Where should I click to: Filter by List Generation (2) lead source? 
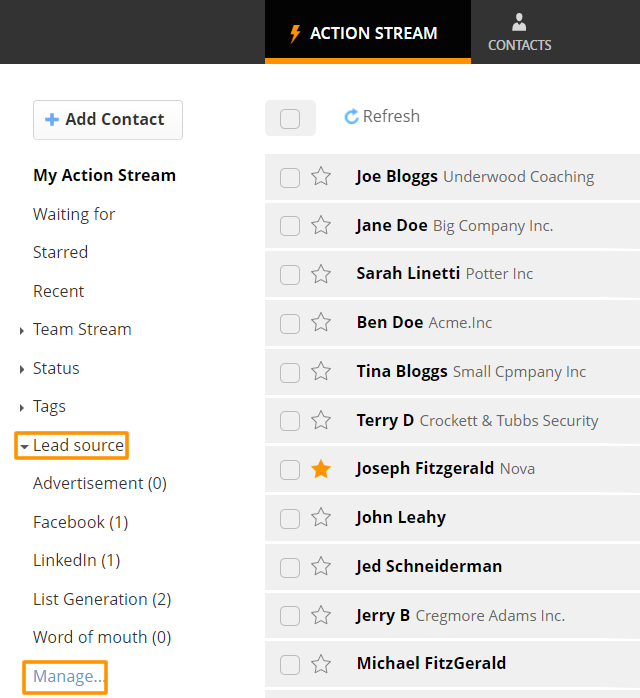(102, 599)
